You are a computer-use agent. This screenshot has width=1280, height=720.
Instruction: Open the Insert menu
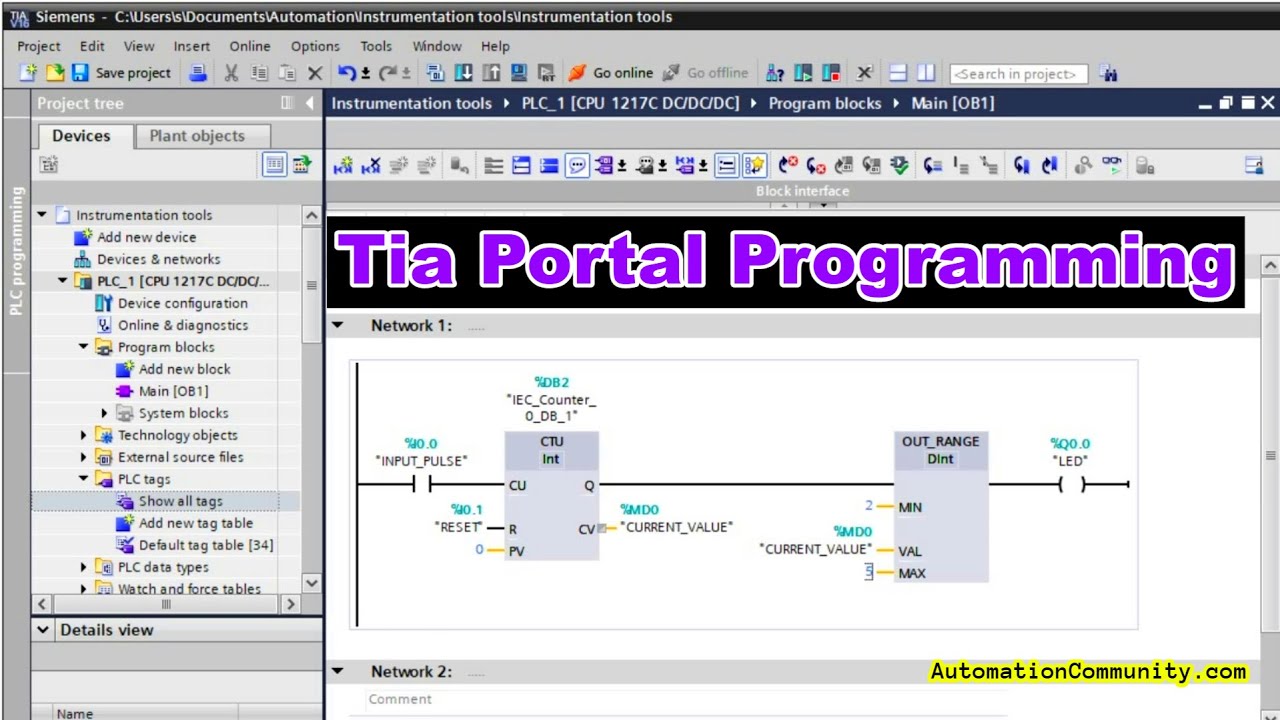click(192, 46)
